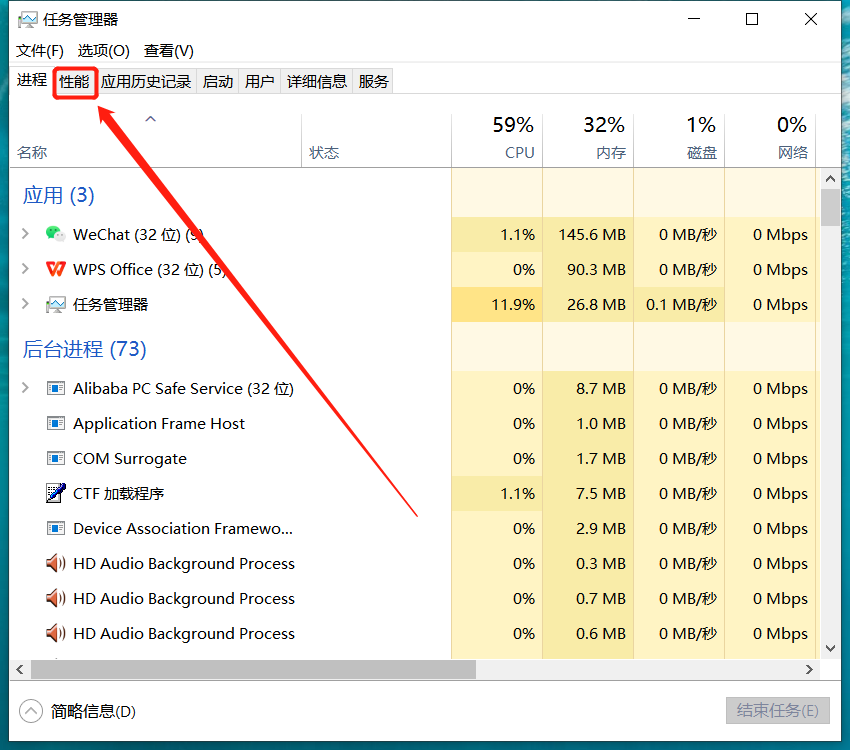Click the Task Manager title bar icon

click(x=27, y=20)
